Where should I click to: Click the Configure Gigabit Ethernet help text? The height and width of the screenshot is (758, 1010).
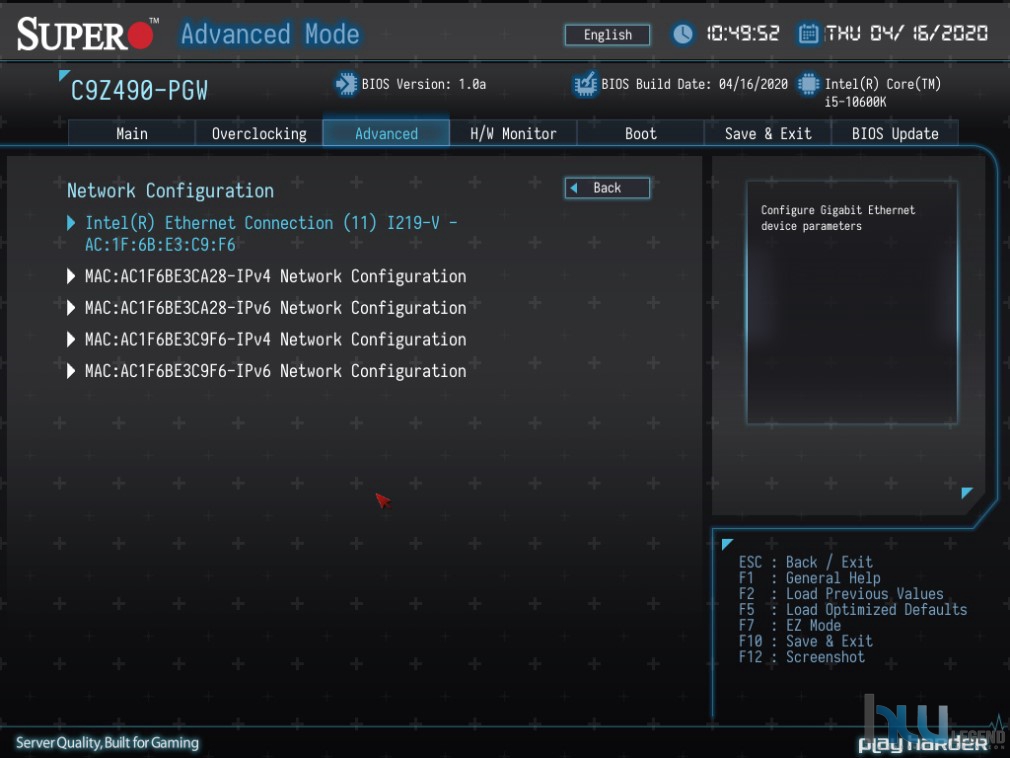pyautogui.click(x=837, y=218)
